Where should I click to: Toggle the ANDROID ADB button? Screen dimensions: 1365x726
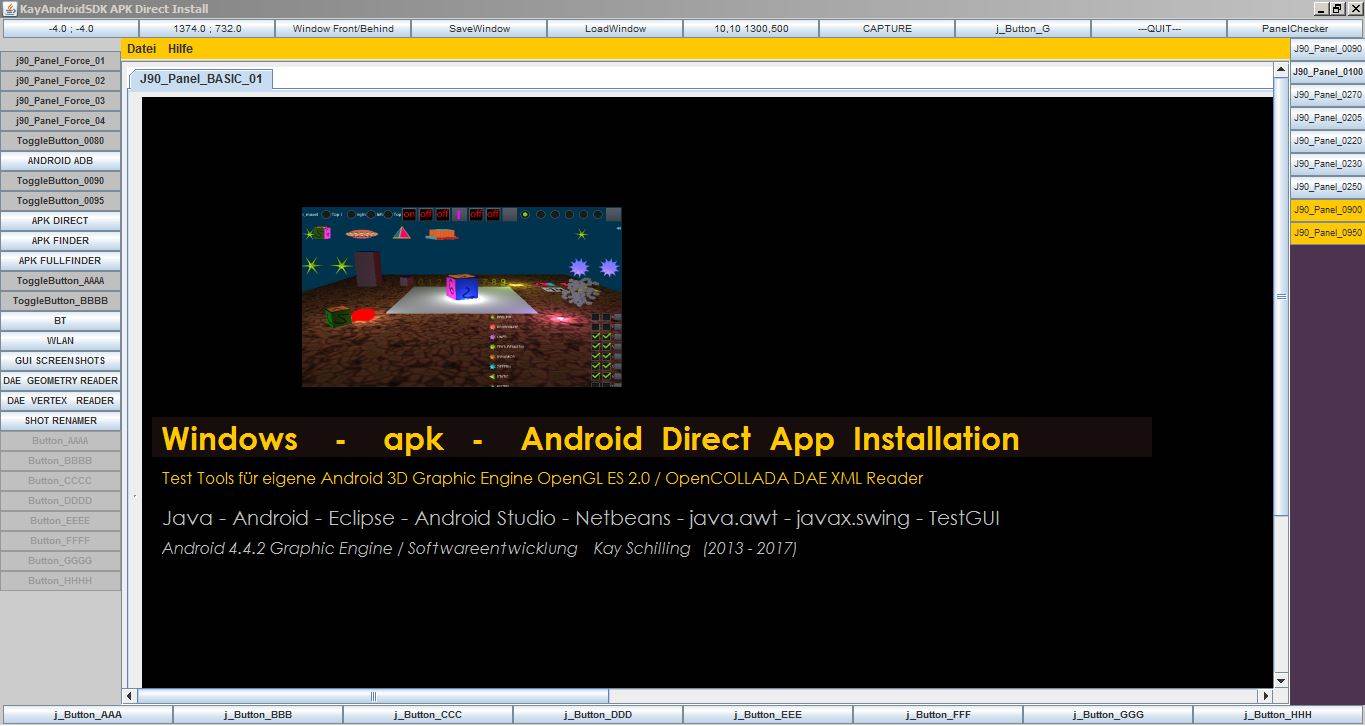[60, 161]
